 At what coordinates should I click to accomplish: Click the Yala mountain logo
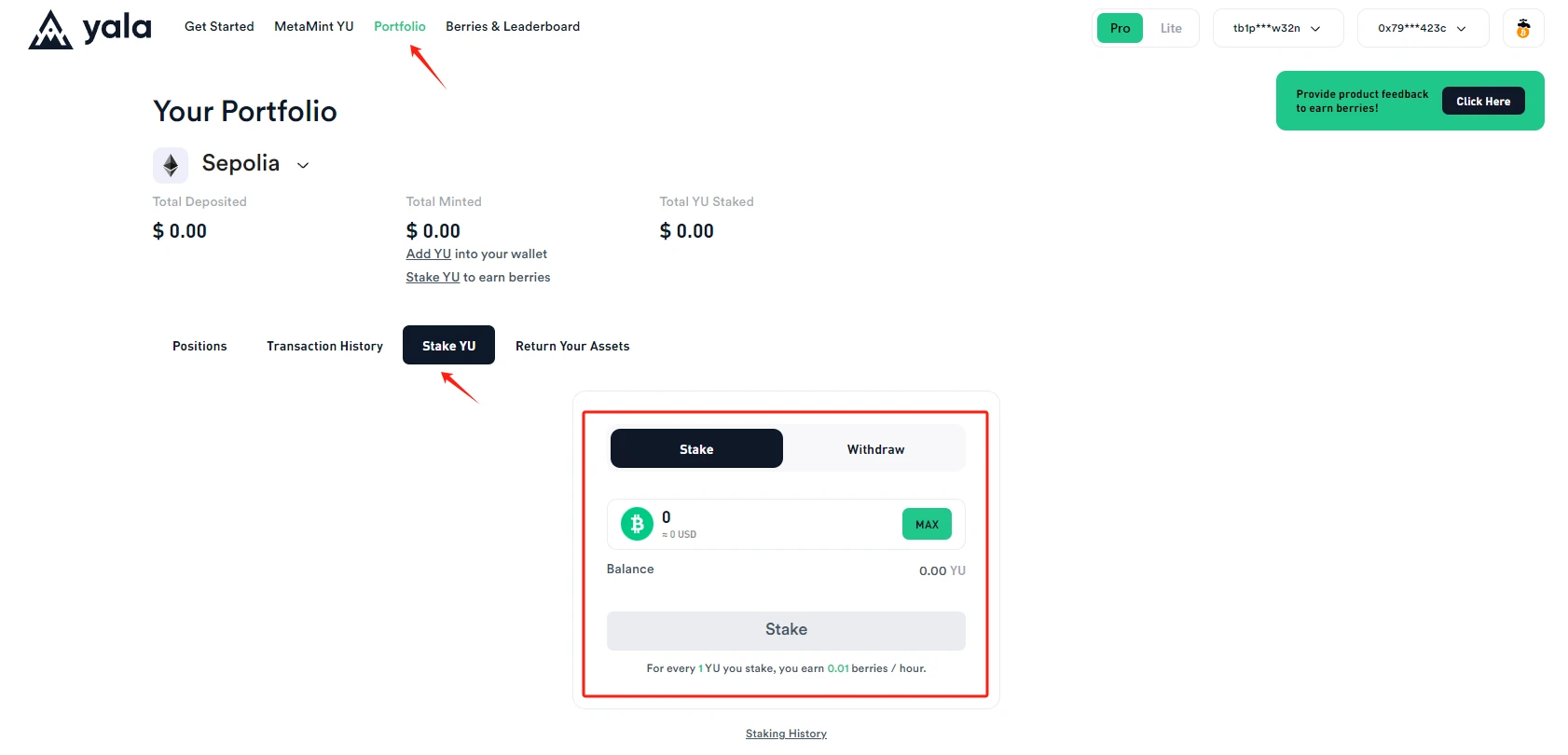(50, 30)
